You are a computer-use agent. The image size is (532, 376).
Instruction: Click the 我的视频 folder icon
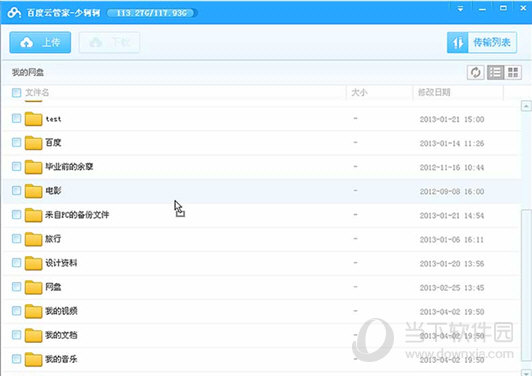pos(33,312)
